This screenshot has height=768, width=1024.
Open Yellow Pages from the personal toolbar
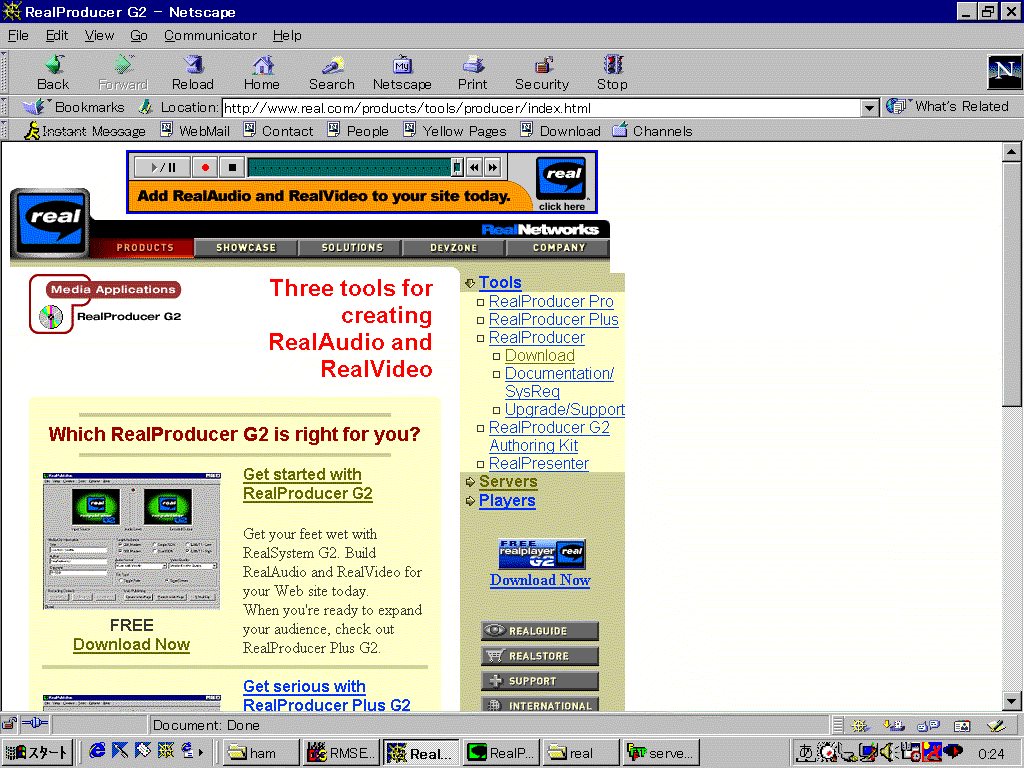click(455, 131)
